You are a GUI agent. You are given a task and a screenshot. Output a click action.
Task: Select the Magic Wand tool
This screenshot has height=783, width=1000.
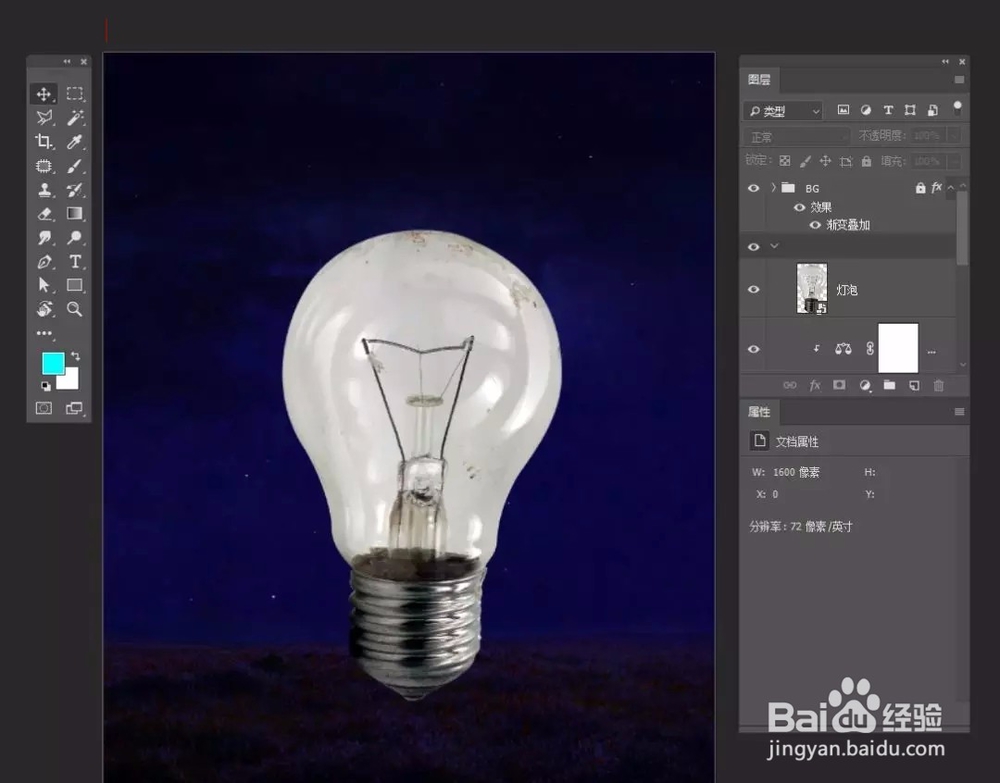coord(75,118)
